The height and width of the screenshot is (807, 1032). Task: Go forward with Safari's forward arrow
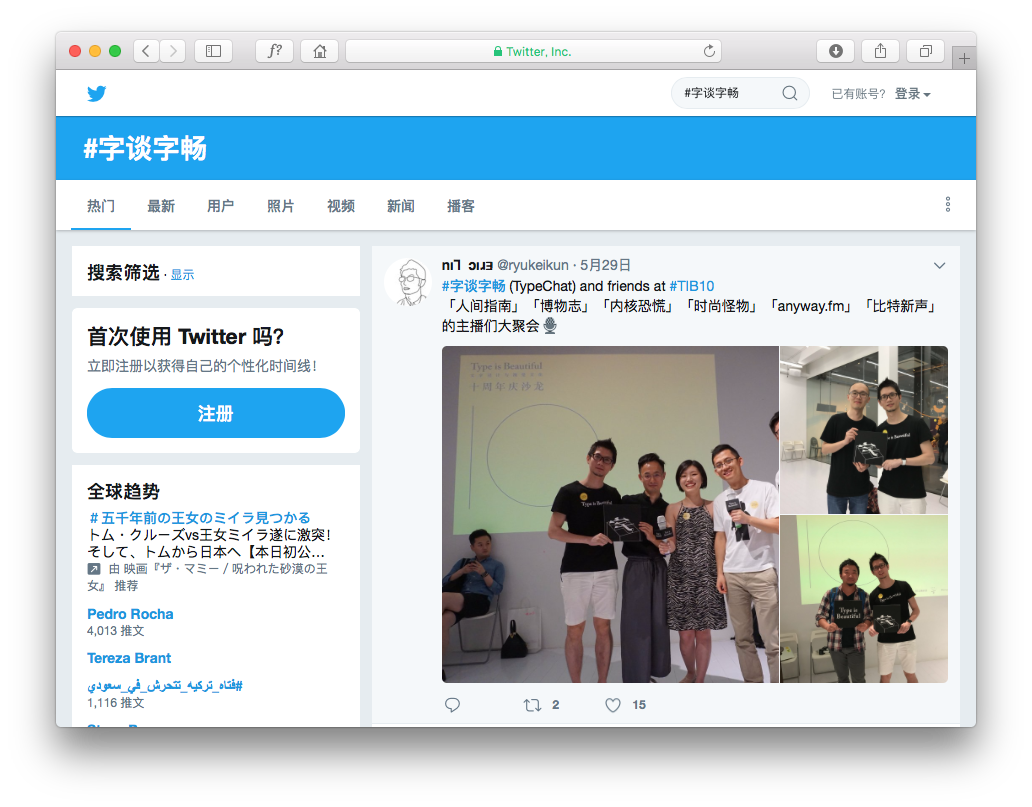(x=173, y=51)
